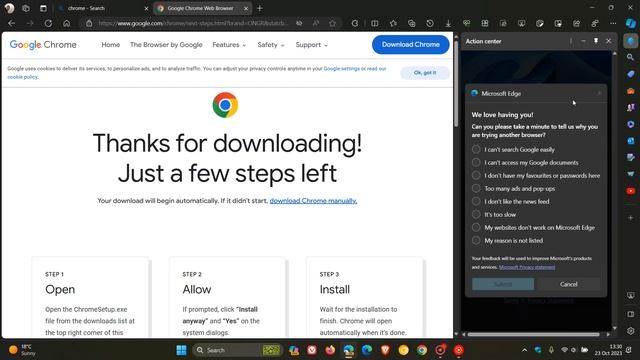Screen dimensions: 640x360
Task: Show hidden system tray icons
Action: pyautogui.click(x=524, y=350)
